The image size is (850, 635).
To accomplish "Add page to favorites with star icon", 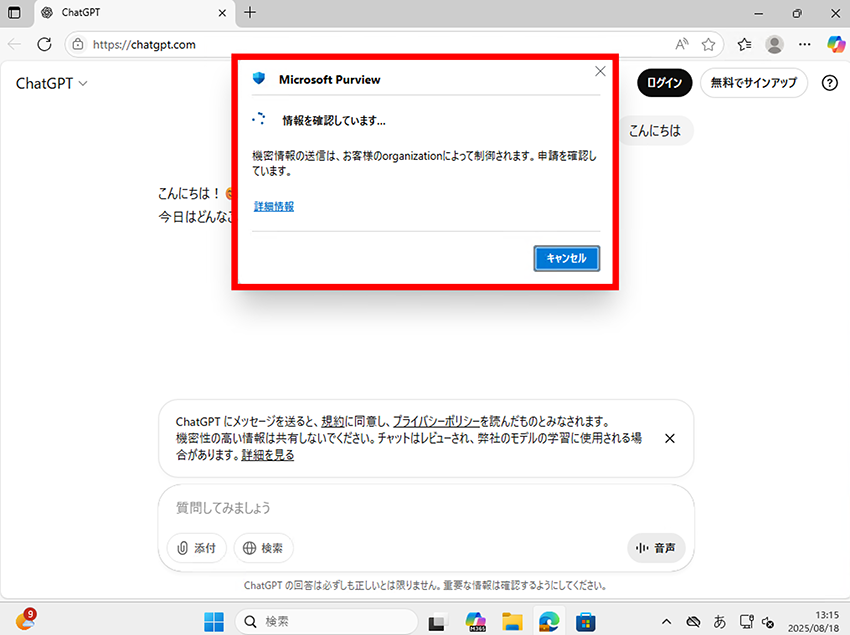I will pyautogui.click(x=708, y=44).
